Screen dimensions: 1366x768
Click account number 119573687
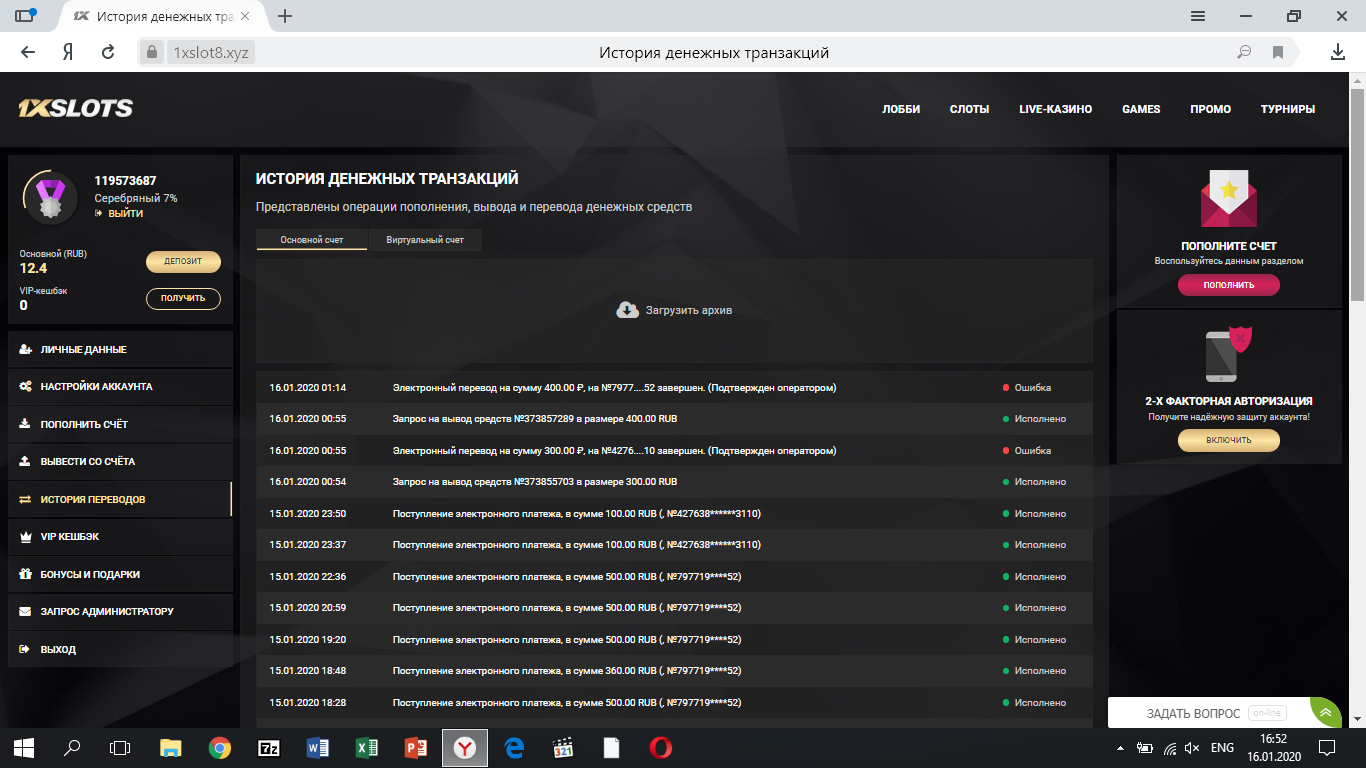pos(125,181)
